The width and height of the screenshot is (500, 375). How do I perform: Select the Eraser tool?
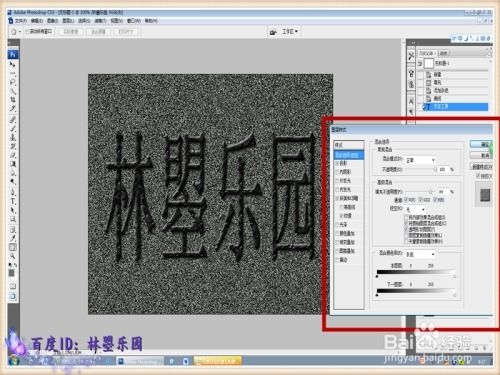point(13,155)
